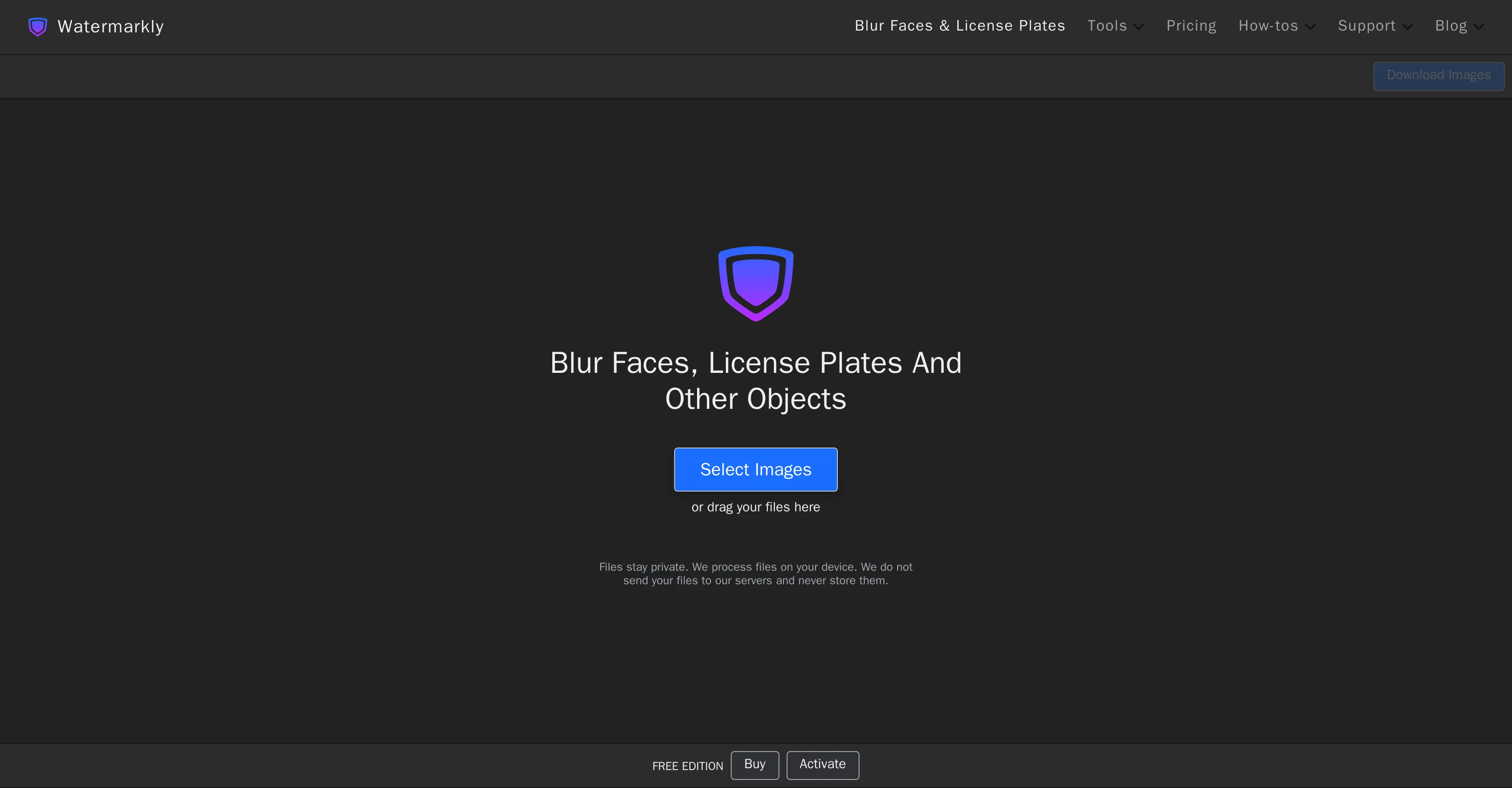Viewport: 1512px width, 788px height.
Task: Click the large purple shield icon above the heading
Action: (x=756, y=284)
